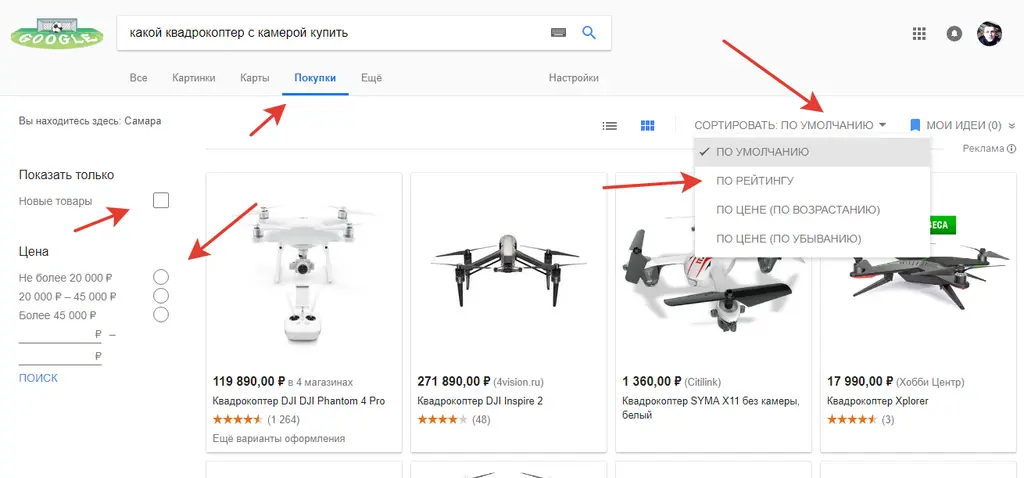1024x478 pixels.
Task: Switch to list view layout
Action: click(x=609, y=126)
